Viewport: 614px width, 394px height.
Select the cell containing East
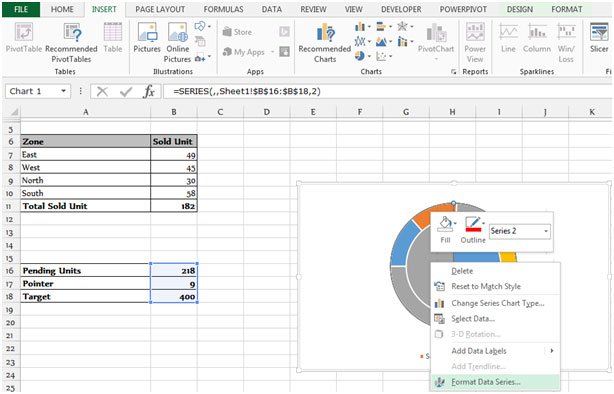(x=85, y=155)
